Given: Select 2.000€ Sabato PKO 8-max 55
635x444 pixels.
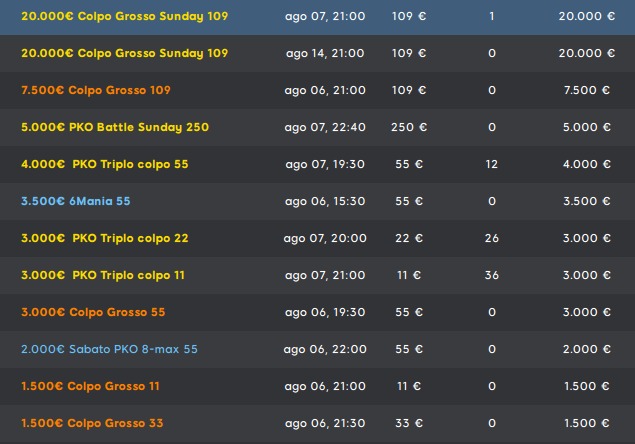Looking at the screenshot, I should pyautogui.click(x=318, y=349).
